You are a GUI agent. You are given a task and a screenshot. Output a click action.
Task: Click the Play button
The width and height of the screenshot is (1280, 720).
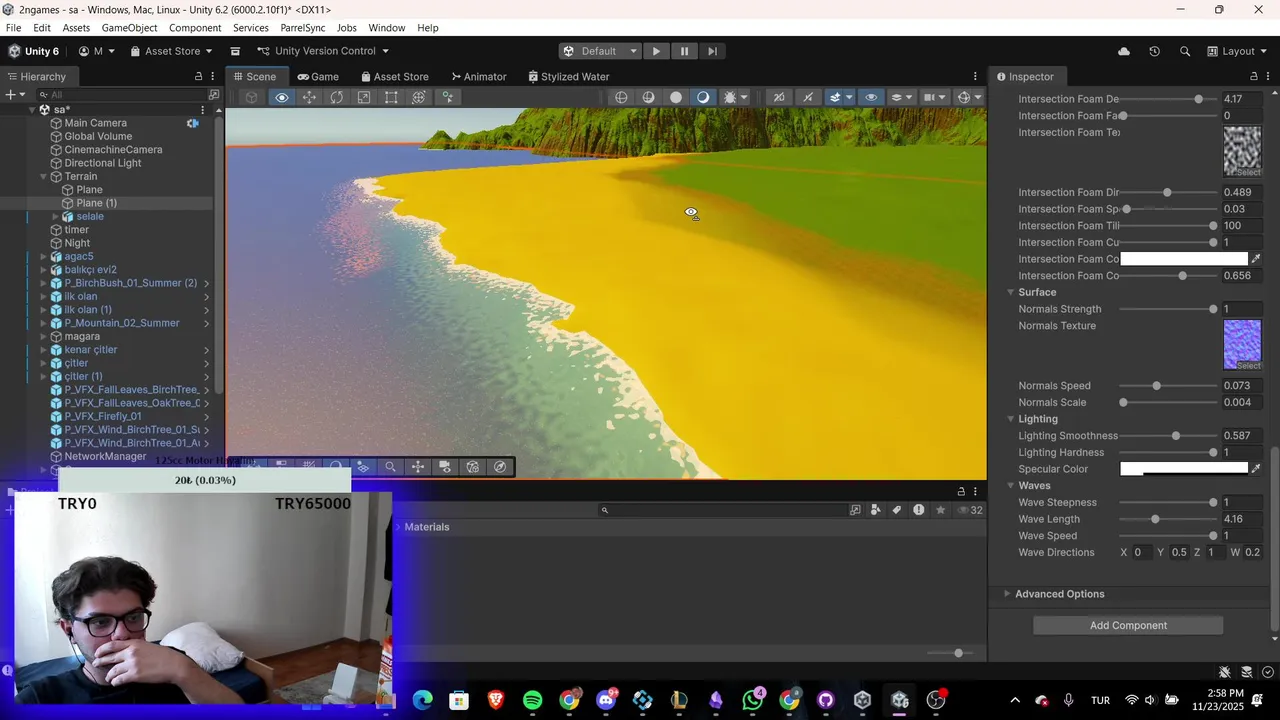click(x=656, y=51)
